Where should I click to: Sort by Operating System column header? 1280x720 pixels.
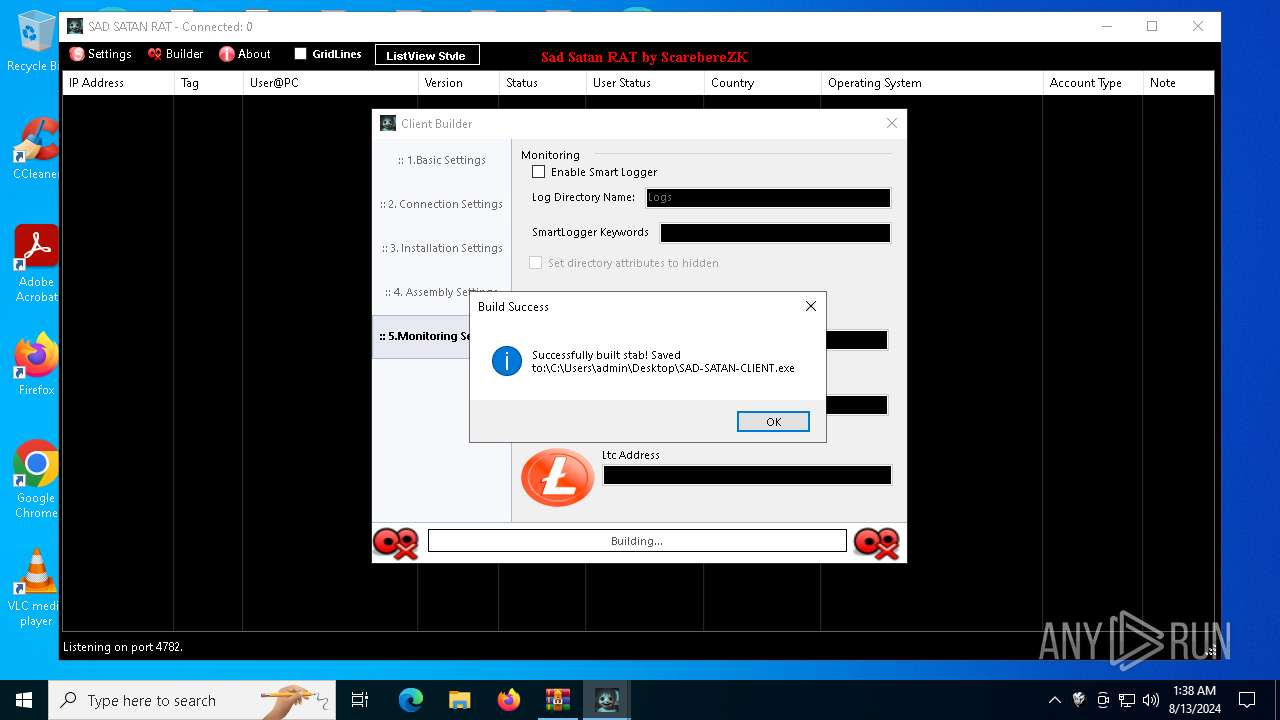pos(932,83)
